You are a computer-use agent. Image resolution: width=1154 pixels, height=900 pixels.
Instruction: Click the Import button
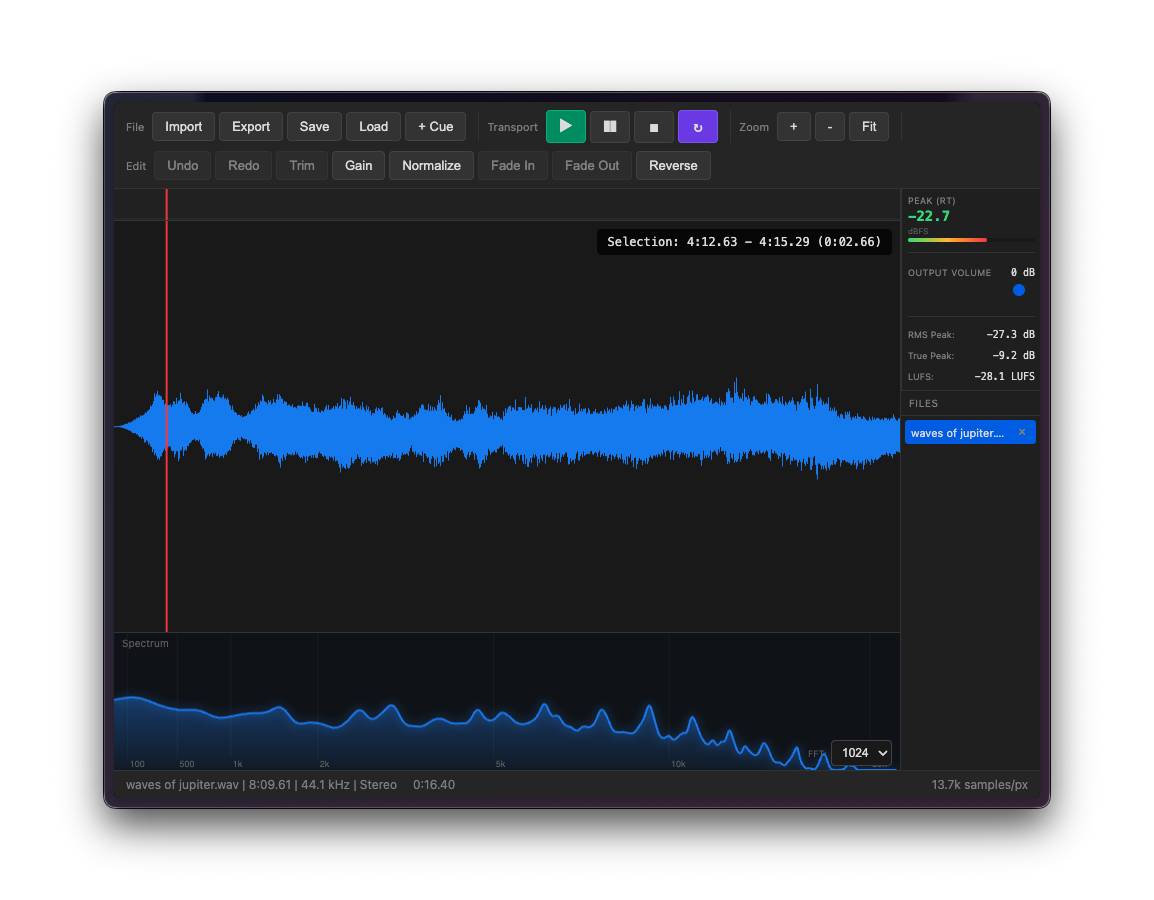click(183, 127)
